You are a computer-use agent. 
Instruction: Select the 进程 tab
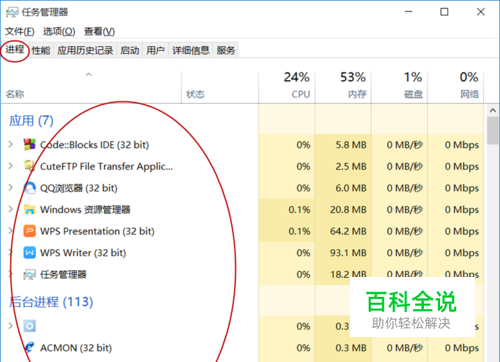coord(15,50)
